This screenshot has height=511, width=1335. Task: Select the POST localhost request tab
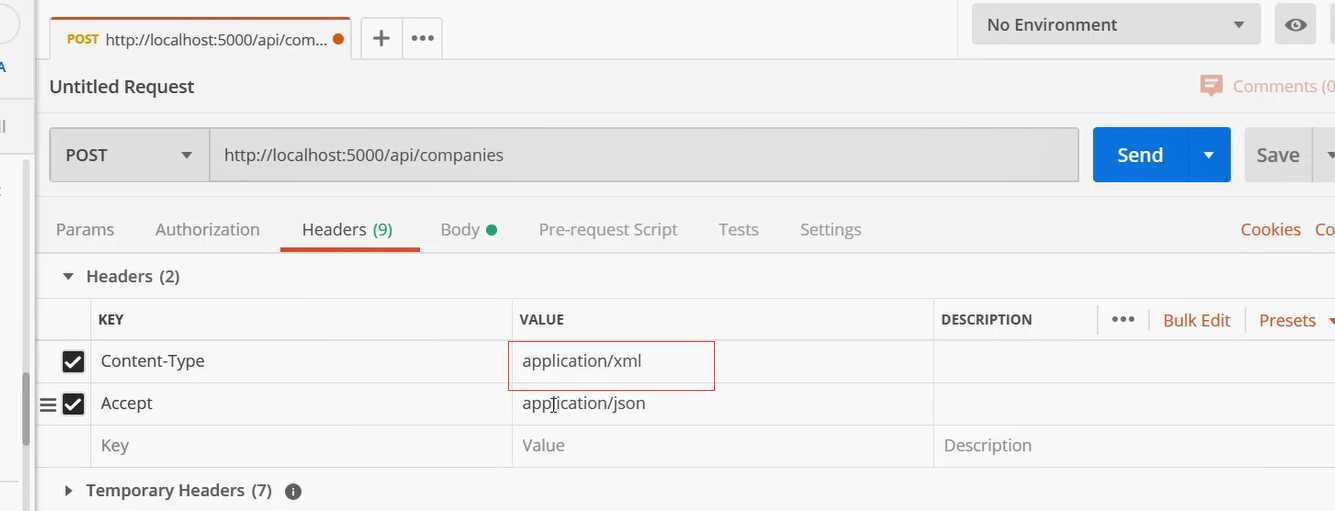[x=200, y=39]
